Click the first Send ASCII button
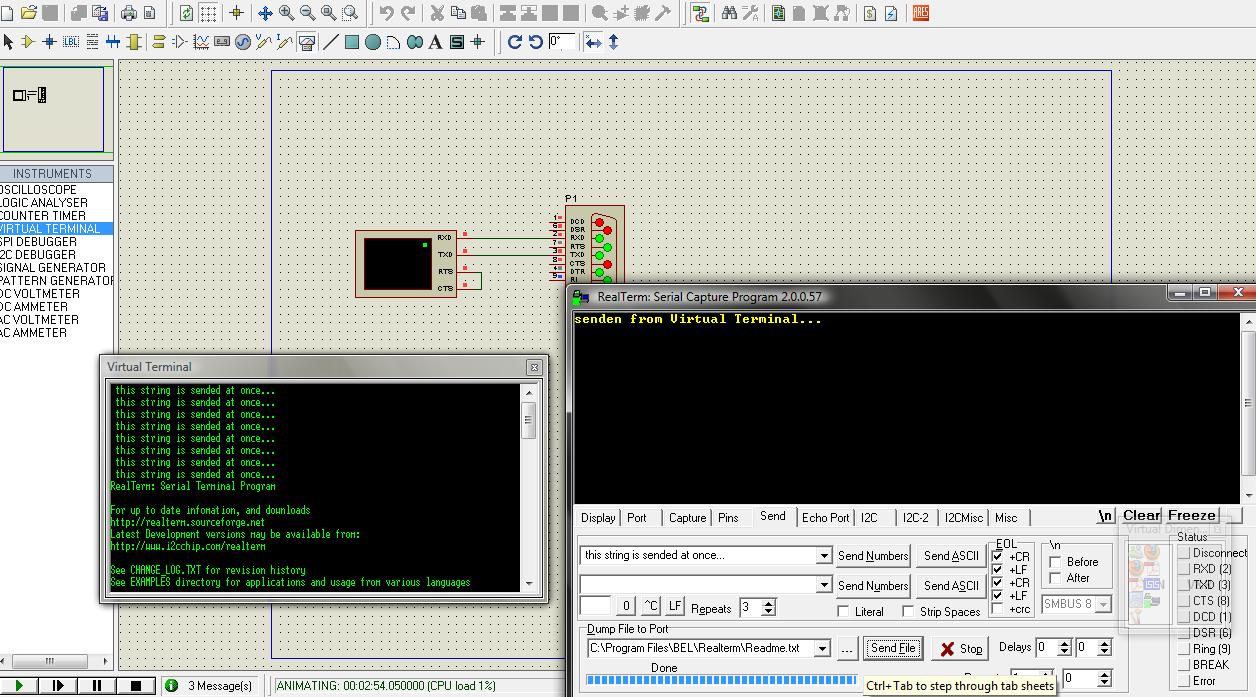The image size is (1256, 697). pos(951,556)
